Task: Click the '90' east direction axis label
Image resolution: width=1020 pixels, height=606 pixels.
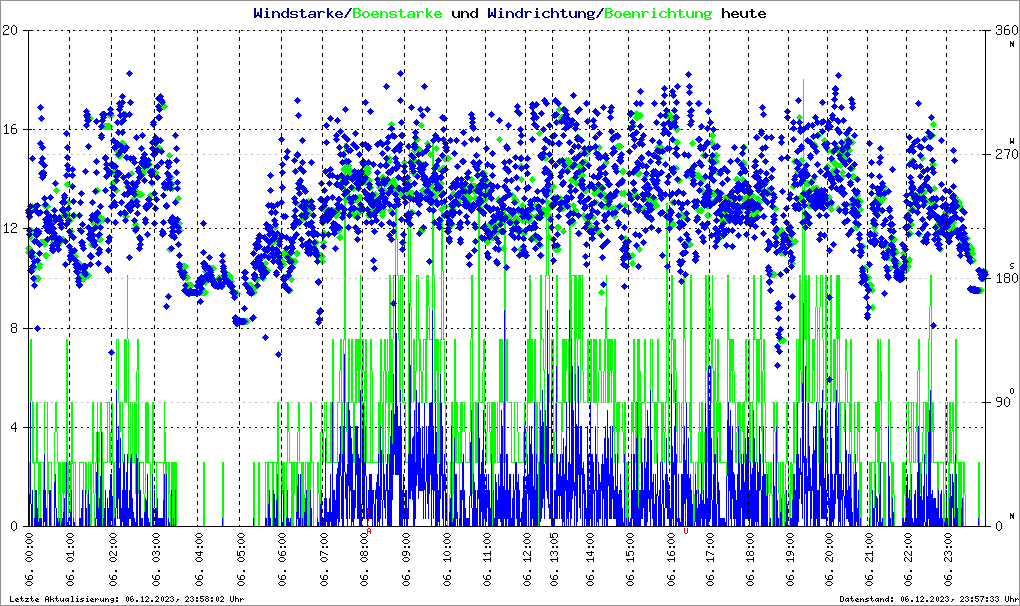Action: click(1003, 402)
